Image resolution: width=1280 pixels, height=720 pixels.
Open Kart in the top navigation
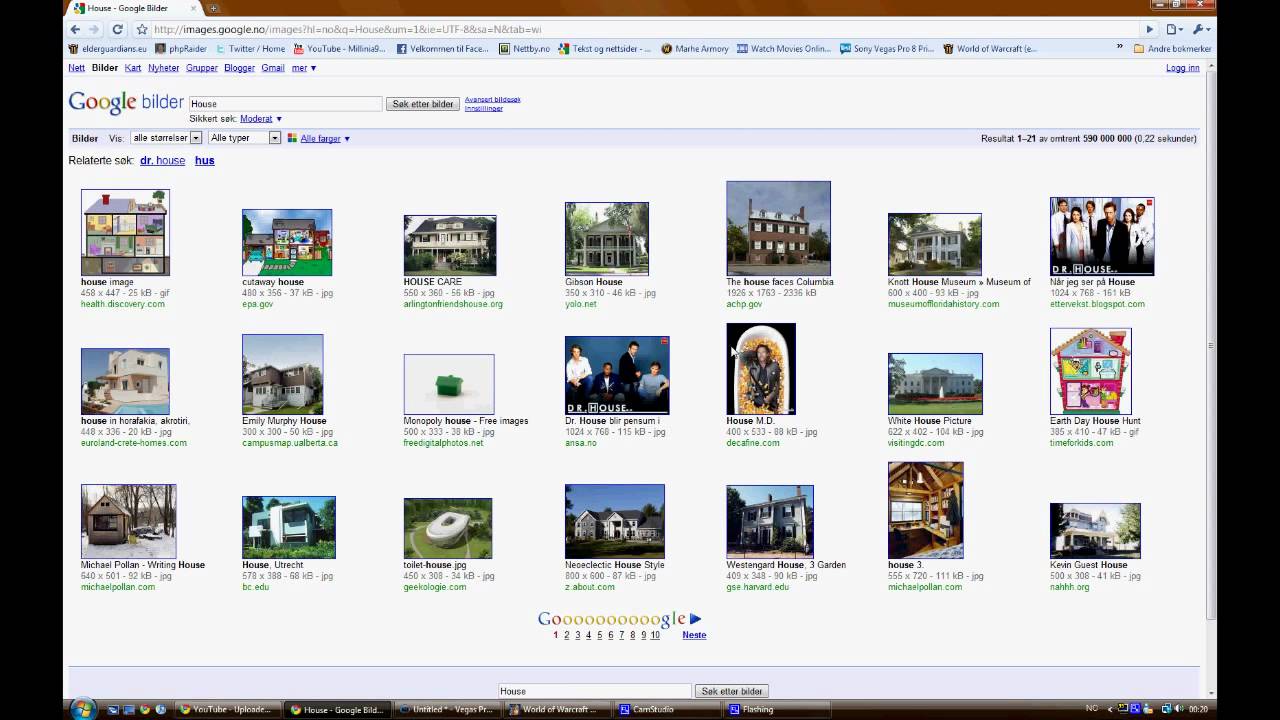pos(133,68)
